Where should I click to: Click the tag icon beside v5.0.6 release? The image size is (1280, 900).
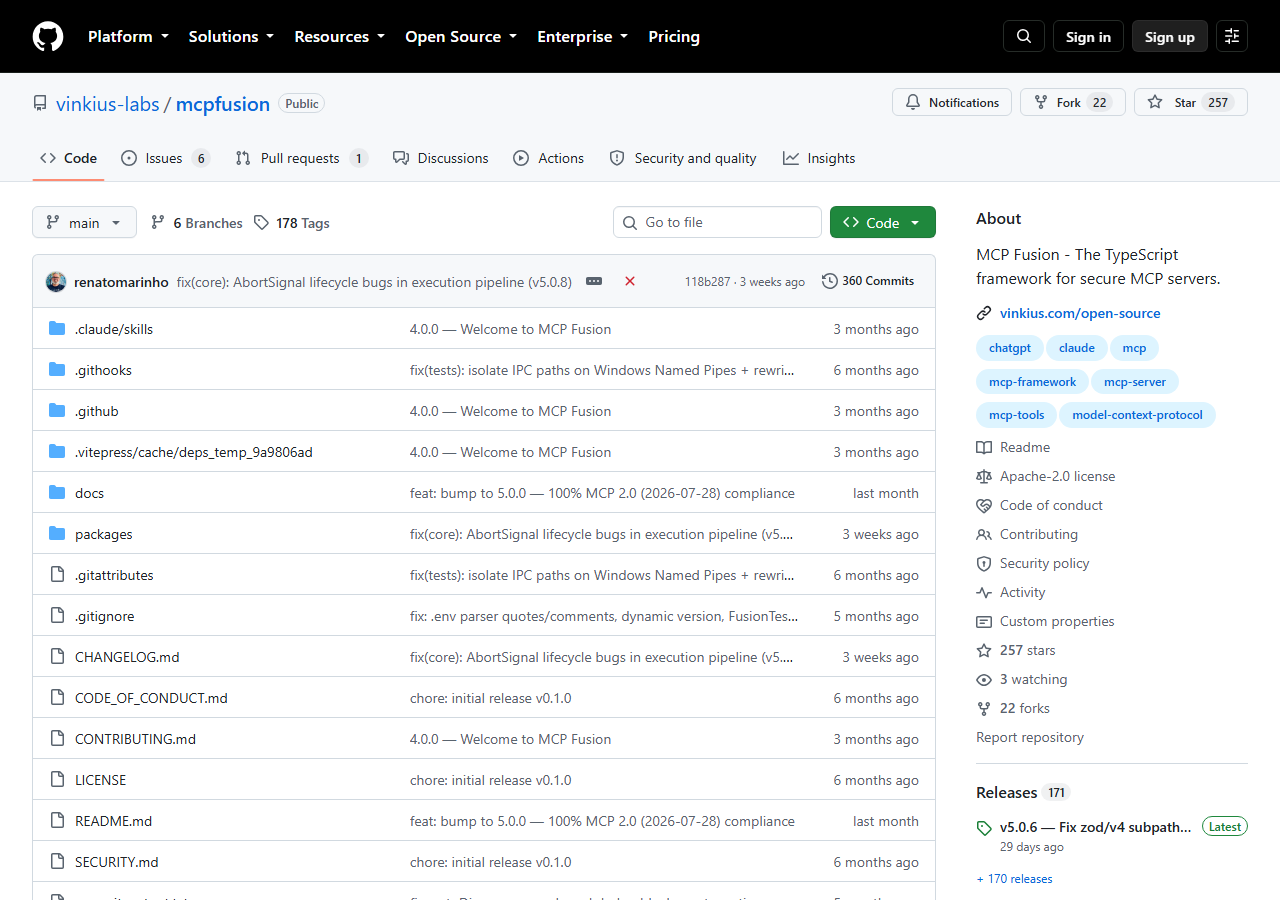click(x=984, y=828)
